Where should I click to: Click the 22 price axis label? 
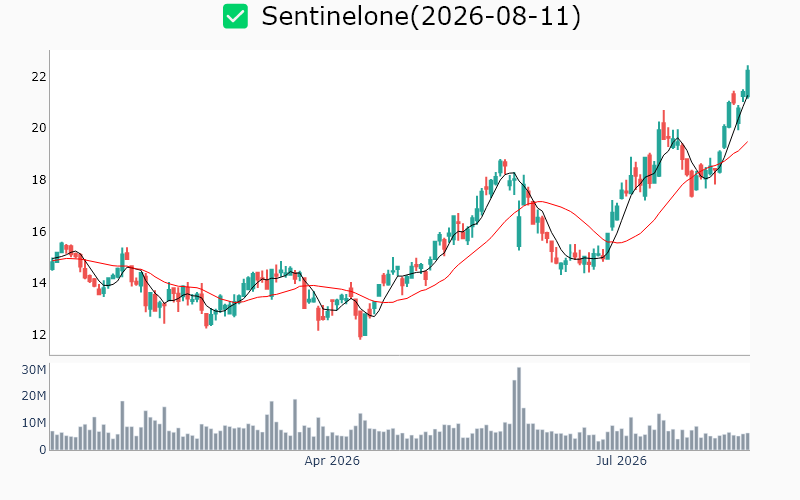point(39,77)
